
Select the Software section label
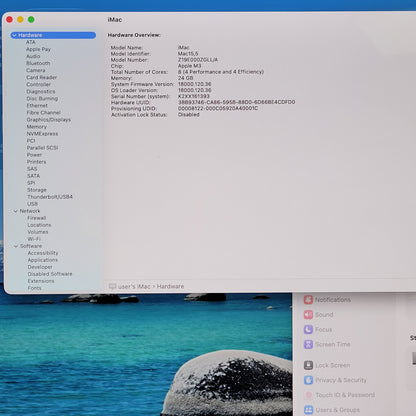tap(31, 246)
